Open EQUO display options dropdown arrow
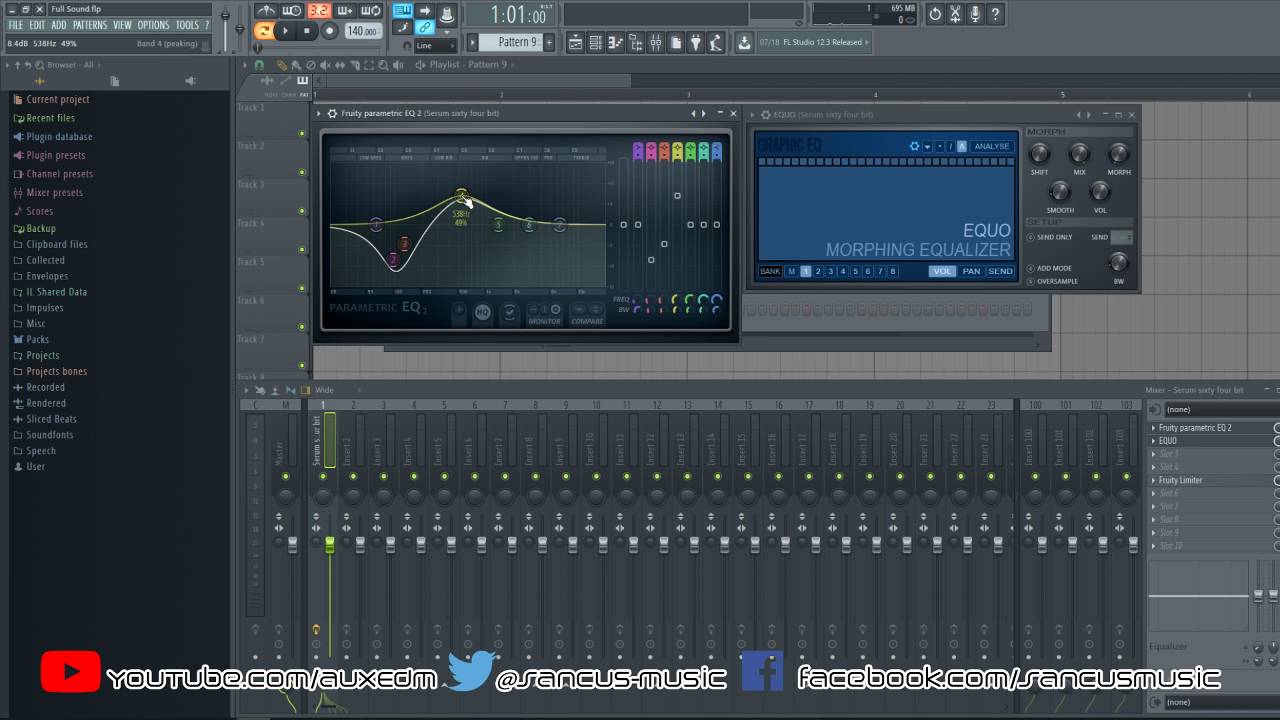 click(x=927, y=146)
